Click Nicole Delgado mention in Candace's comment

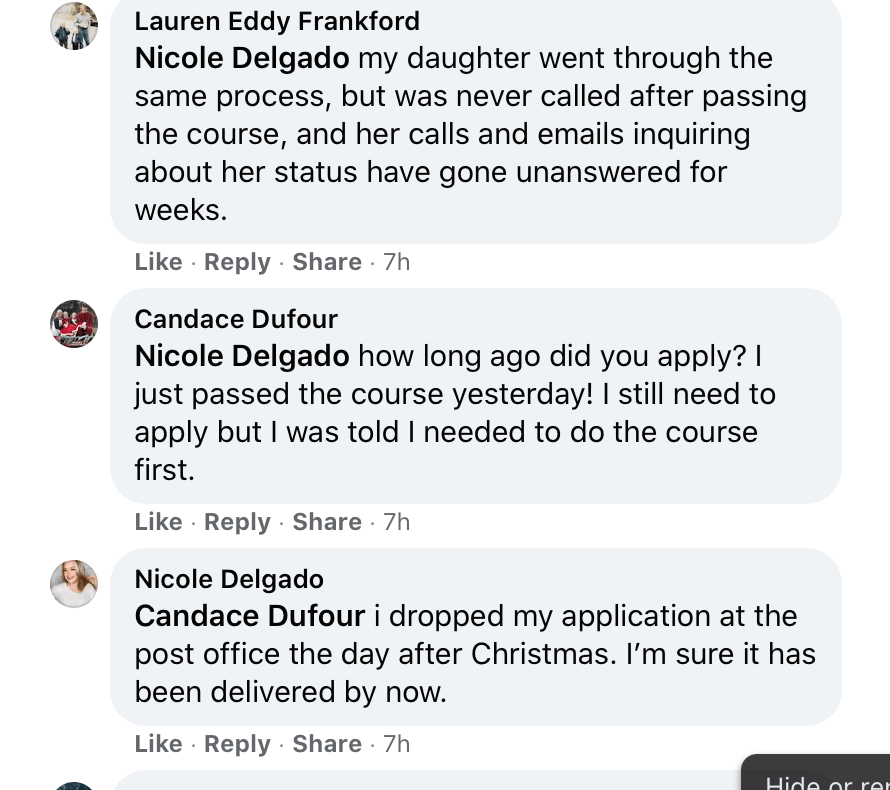pos(242,356)
